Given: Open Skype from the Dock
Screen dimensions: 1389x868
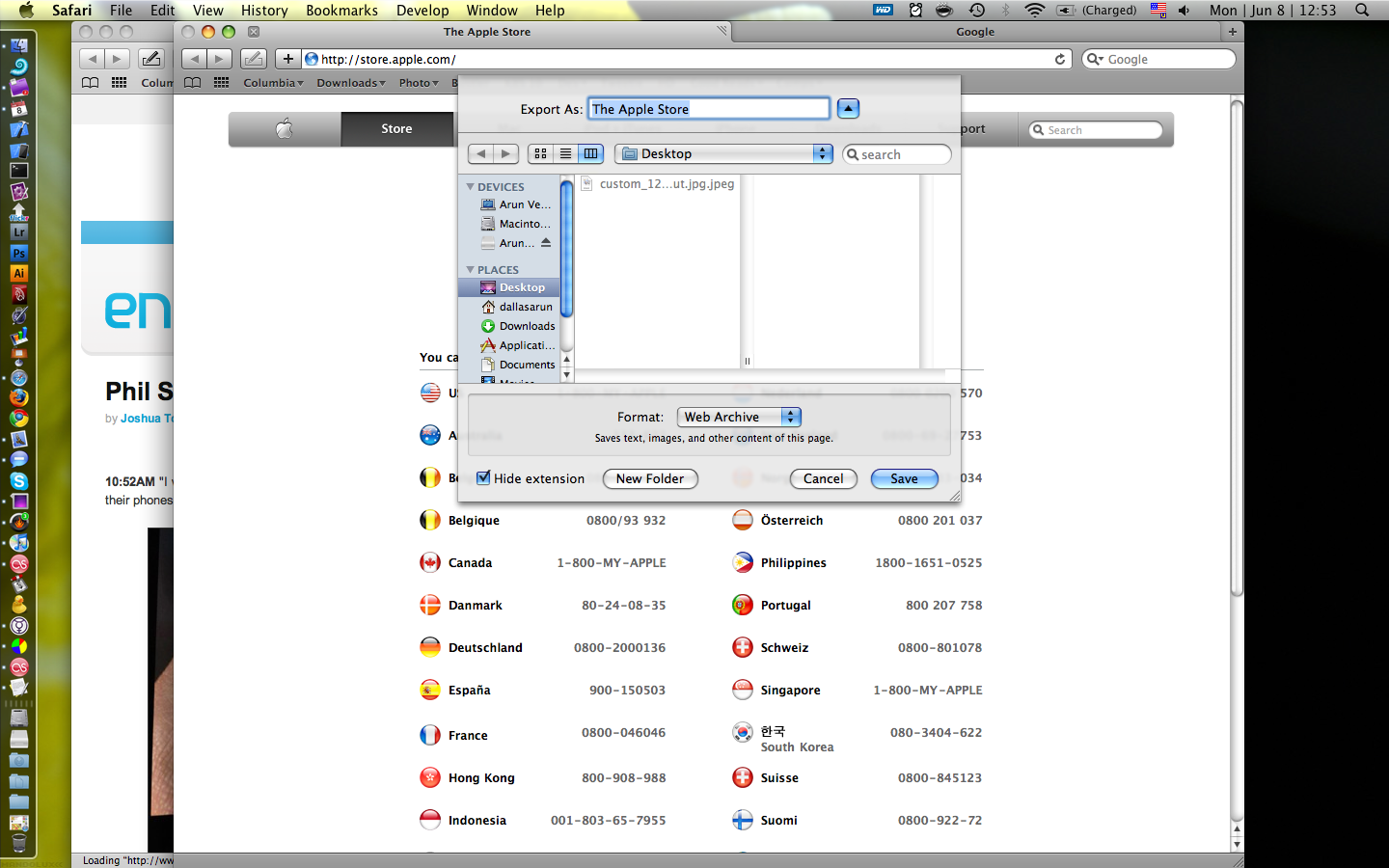Looking at the screenshot, I should coord(18,480).
